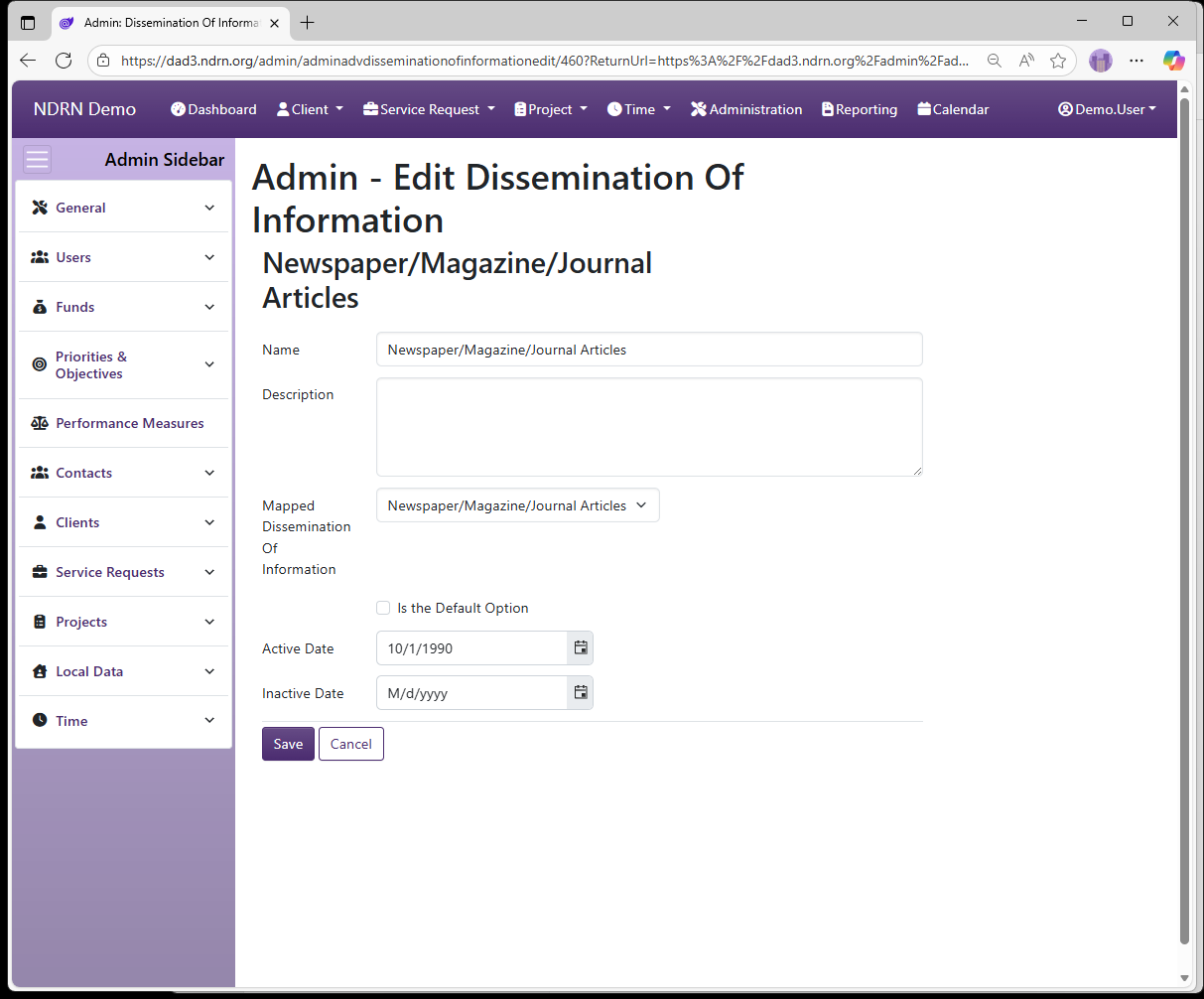Click the Cancel button
The image size is (1204, 999).
pos(351,744)
